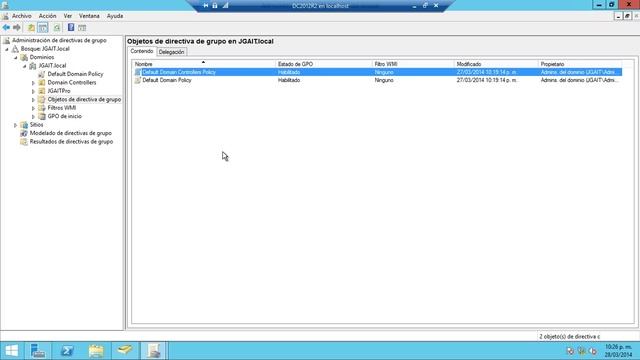
Task: Select GPO de inicio in the tree
Action: [x=64, y=116]
